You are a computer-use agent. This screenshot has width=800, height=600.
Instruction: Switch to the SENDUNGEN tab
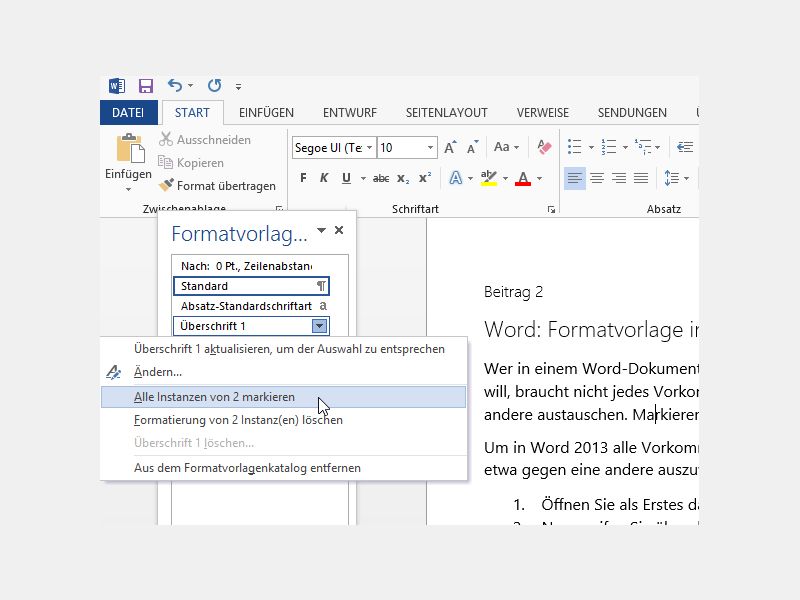pyautogui.click(x=632, y=113)
